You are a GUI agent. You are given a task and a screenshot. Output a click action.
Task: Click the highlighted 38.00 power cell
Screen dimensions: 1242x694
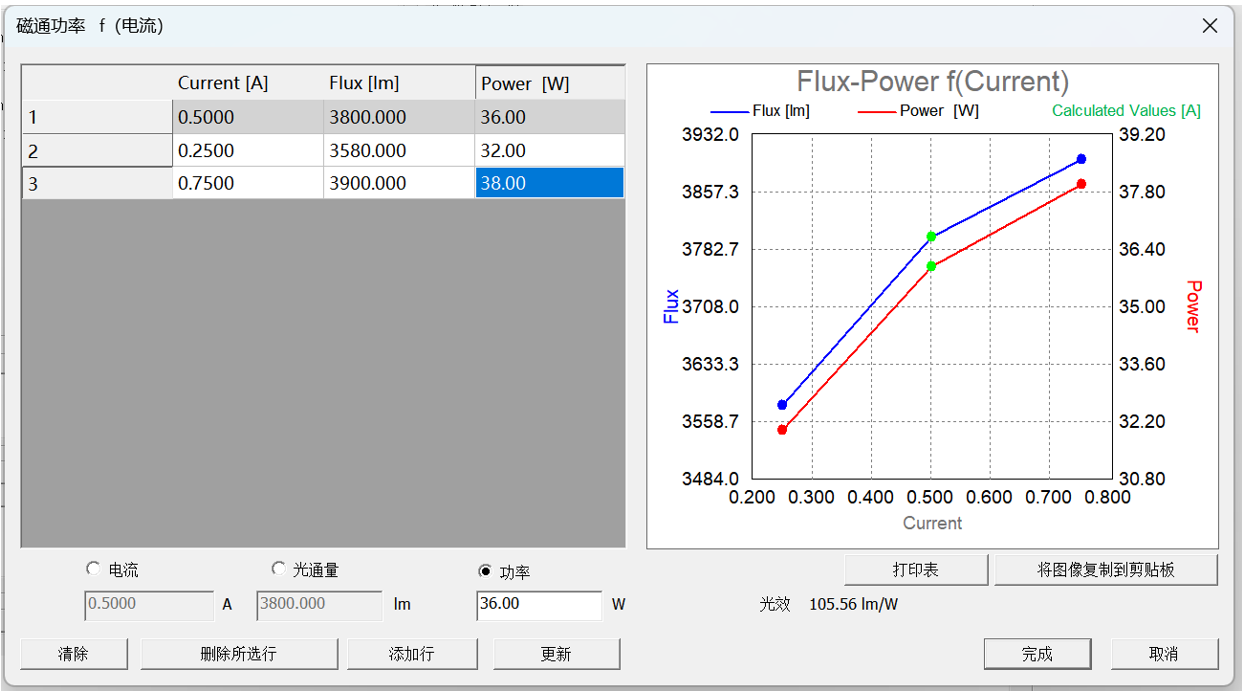[549, 184]
